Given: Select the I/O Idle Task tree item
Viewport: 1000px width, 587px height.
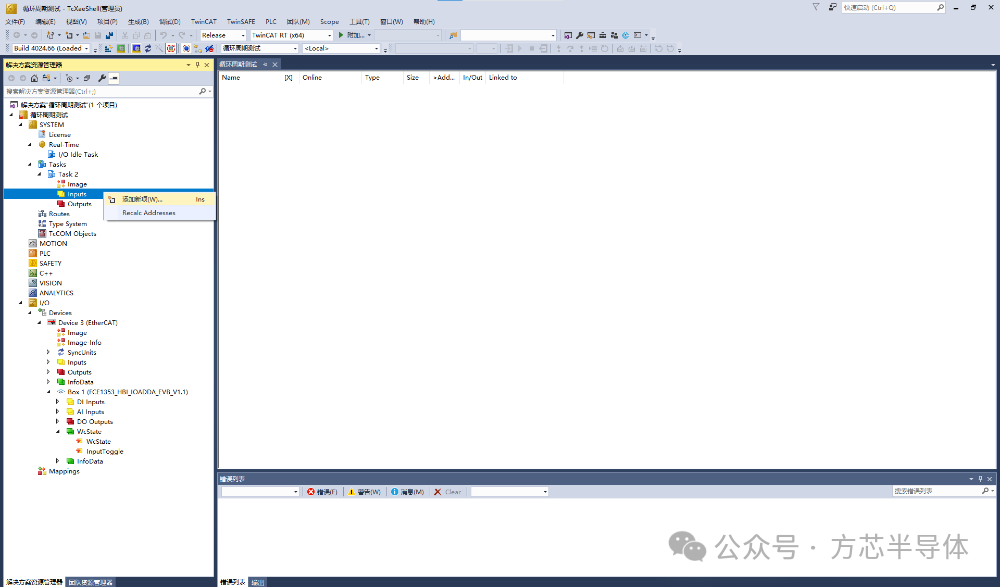Looking at the screenshot, I should tap(78, 154).
